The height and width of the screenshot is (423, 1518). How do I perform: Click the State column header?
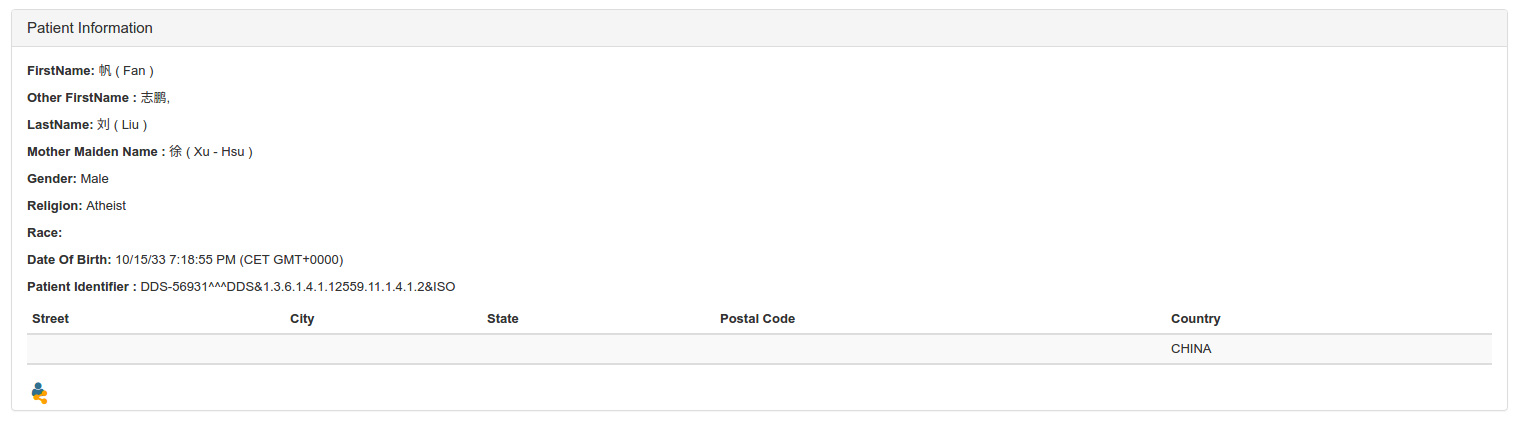click(503, 318)
